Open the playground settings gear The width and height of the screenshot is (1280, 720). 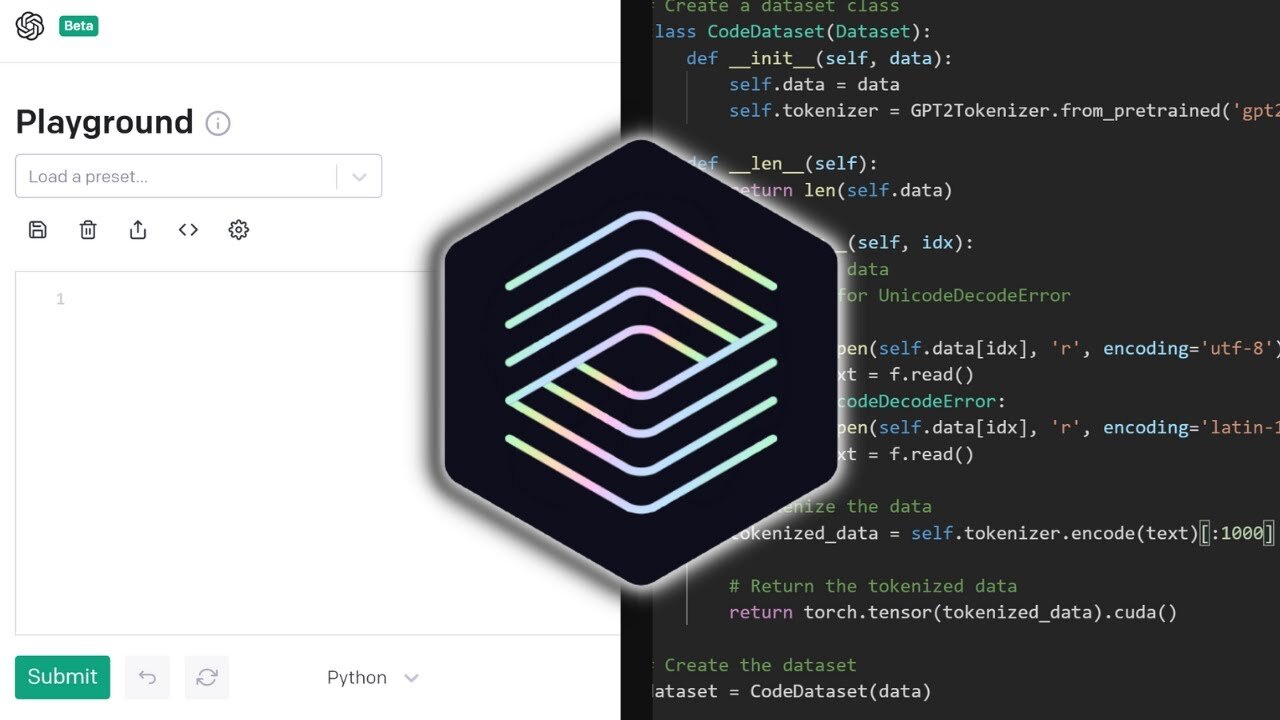238,229
